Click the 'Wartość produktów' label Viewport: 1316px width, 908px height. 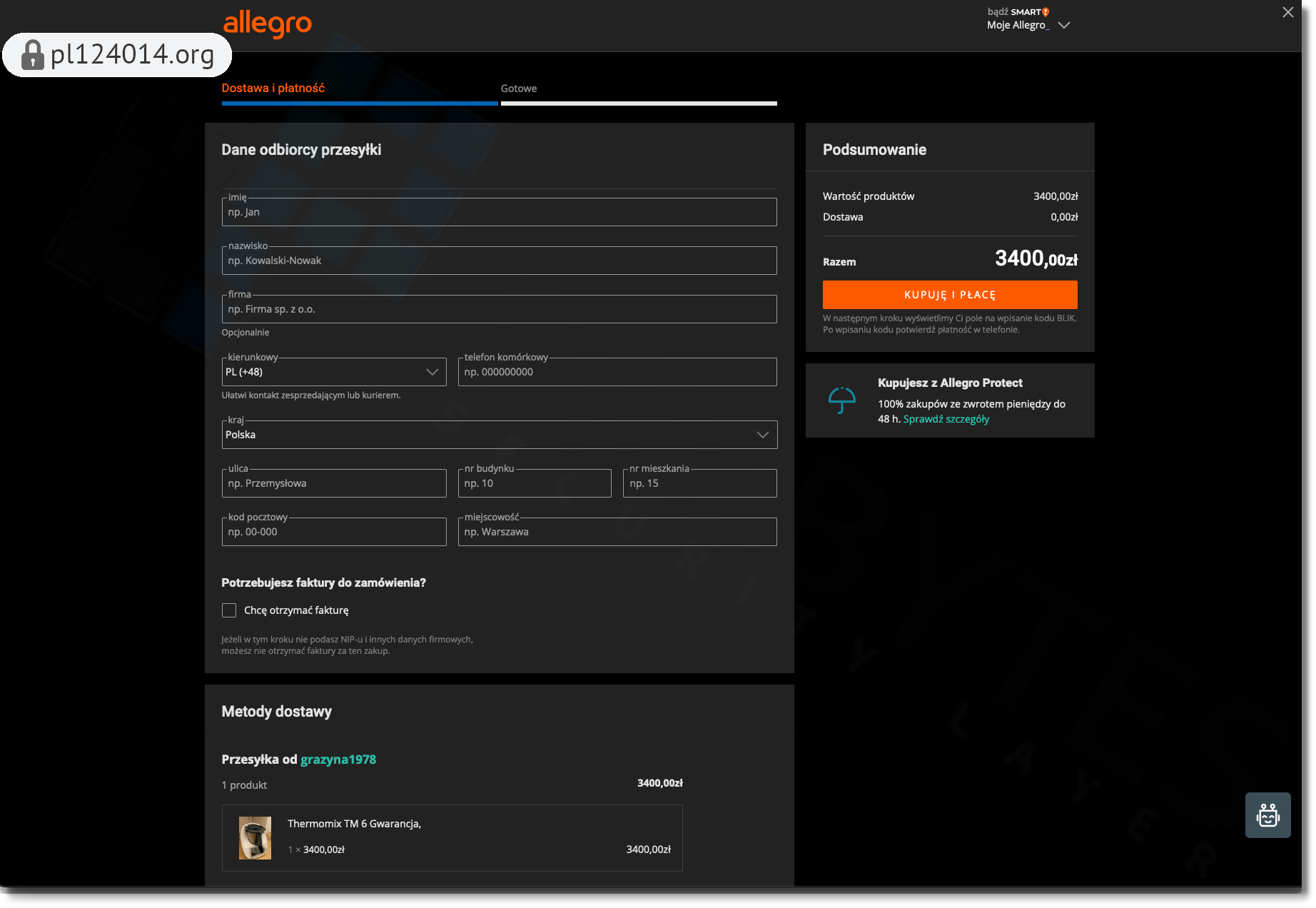pos(869,196)
